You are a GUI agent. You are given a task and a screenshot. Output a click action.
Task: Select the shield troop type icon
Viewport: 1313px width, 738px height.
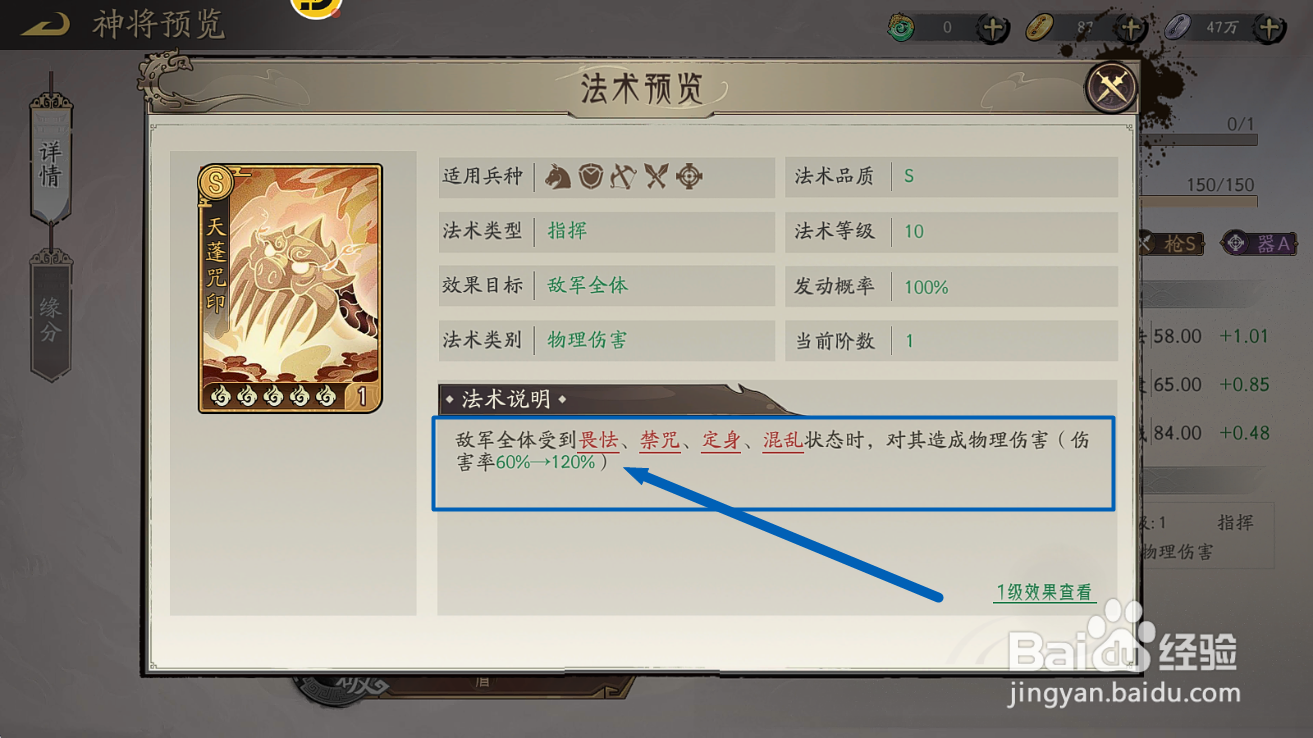591,177
